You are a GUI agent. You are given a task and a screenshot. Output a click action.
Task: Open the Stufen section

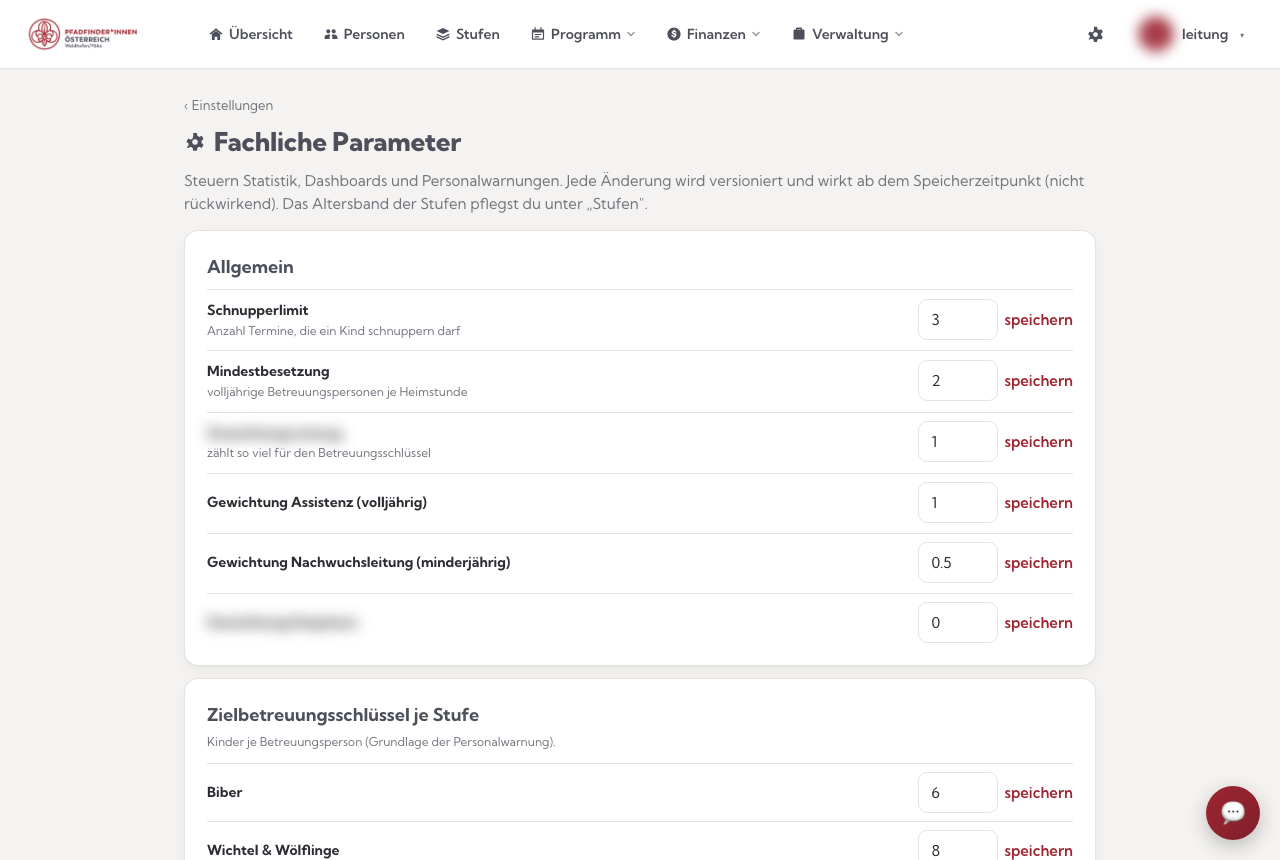(468, 34)
